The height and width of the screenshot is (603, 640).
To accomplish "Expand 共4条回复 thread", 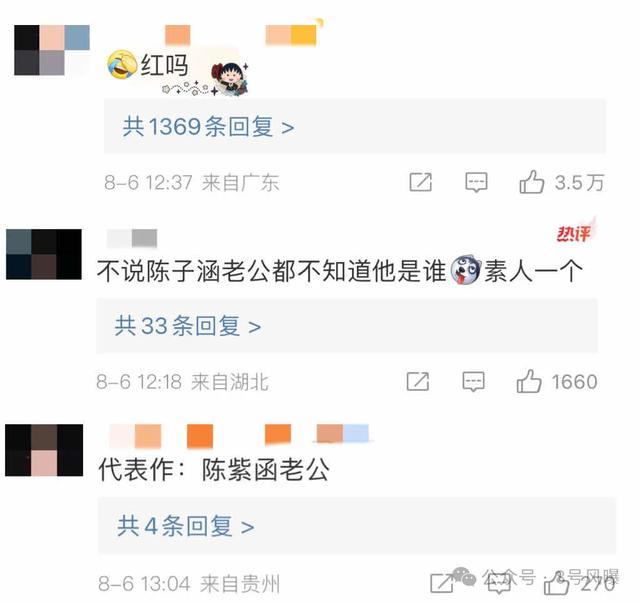I will click(357, 526).
